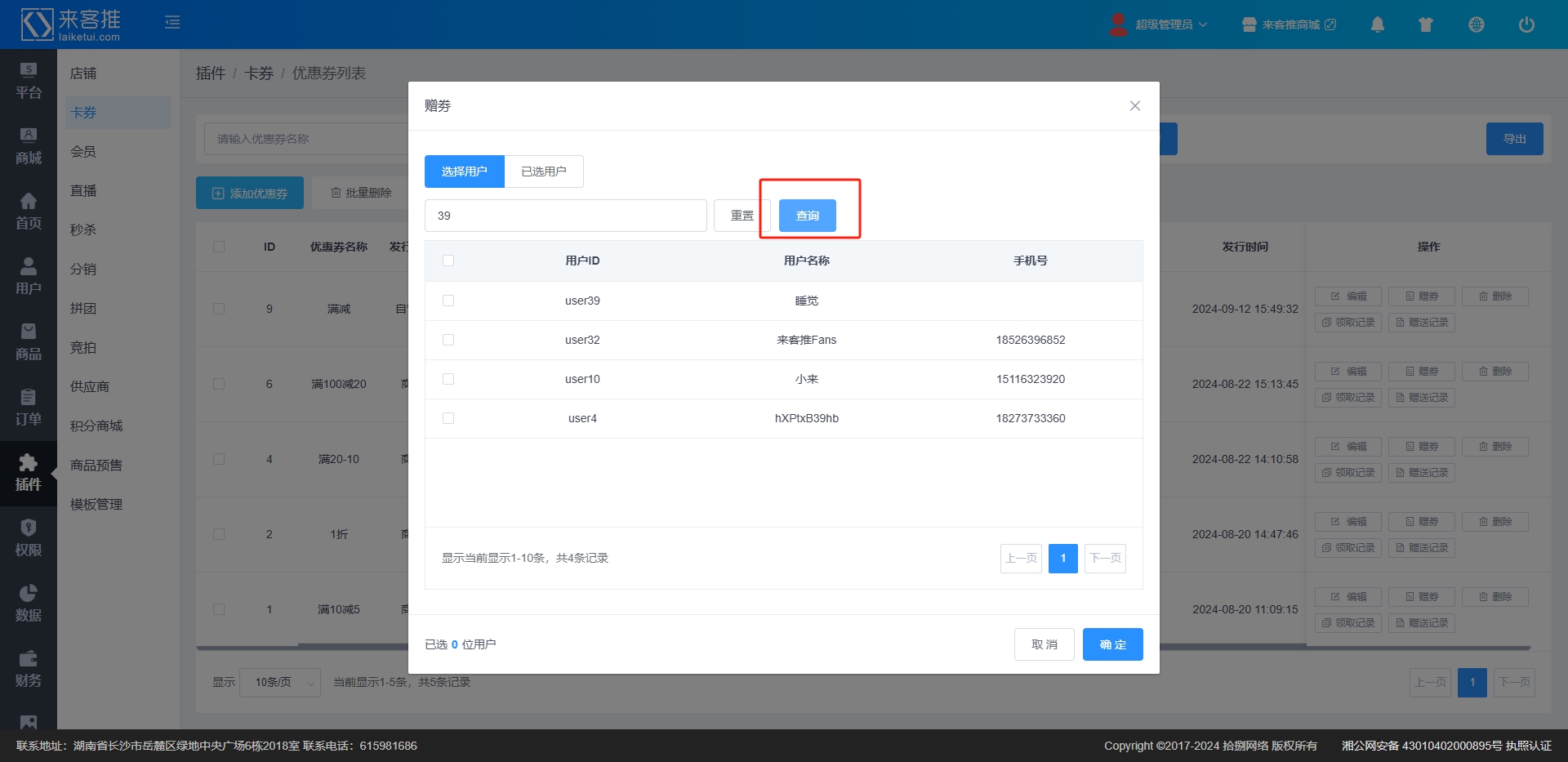Open the 10条/页 page size dropdown

coord(280,682)
